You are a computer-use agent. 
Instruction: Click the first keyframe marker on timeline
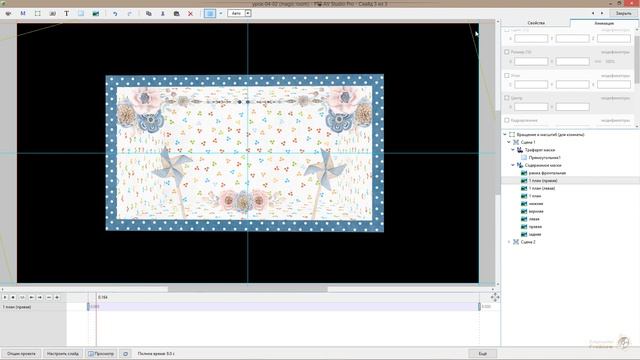point(88,307)
